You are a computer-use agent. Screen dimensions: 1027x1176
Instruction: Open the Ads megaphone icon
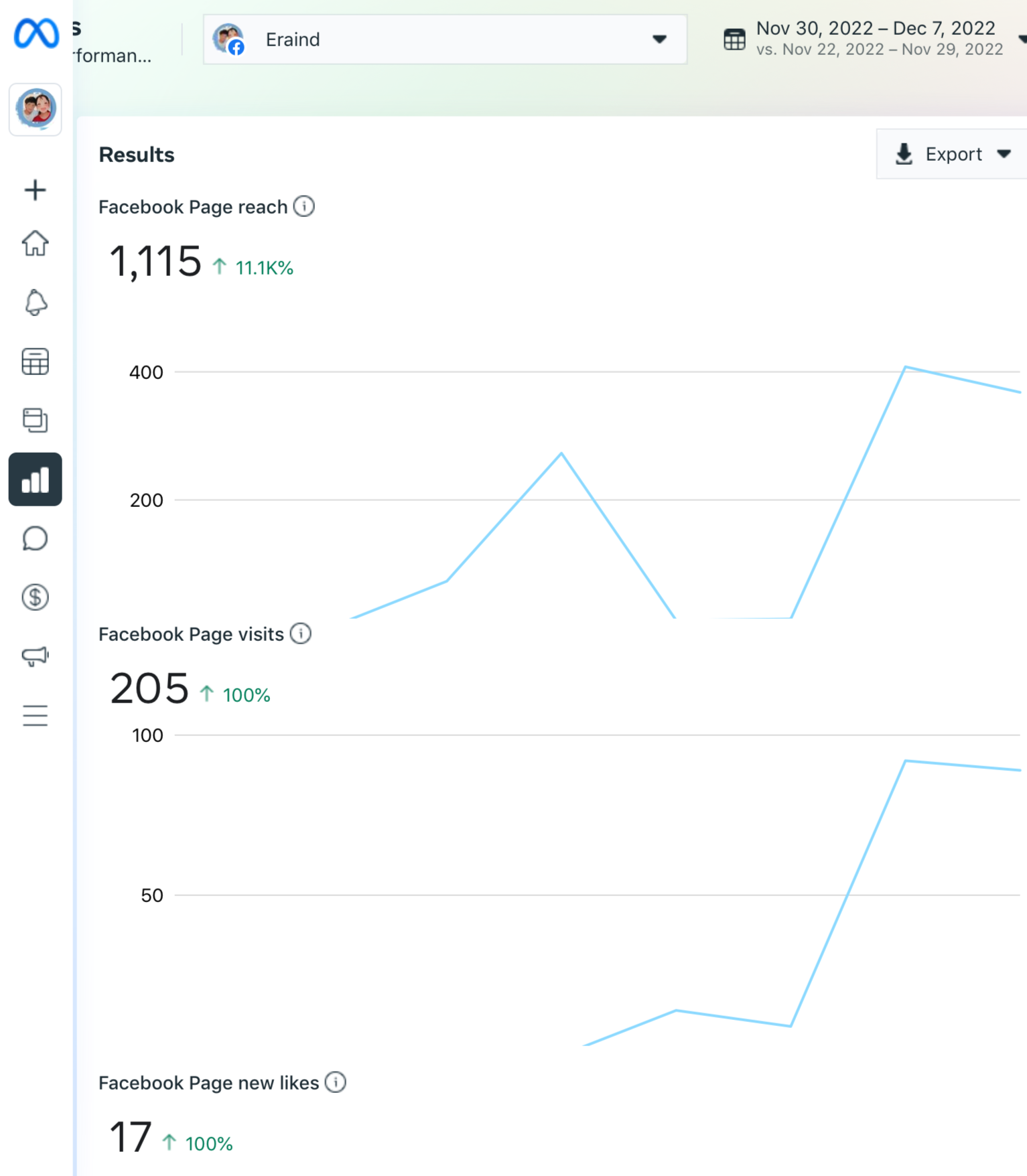36,656
